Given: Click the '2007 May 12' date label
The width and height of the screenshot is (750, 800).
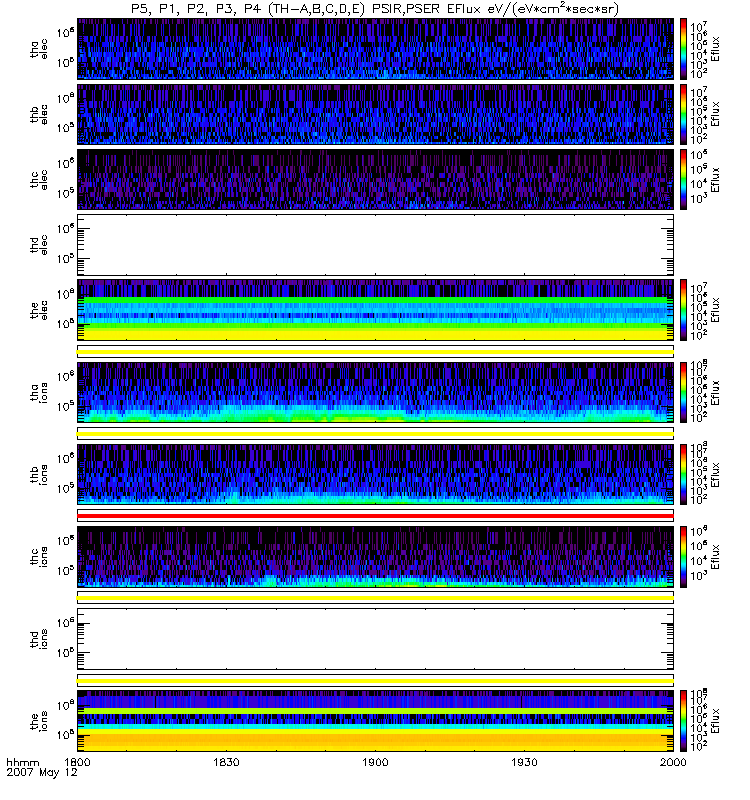Looking at the screenshot, I should (x=42, y=772).
